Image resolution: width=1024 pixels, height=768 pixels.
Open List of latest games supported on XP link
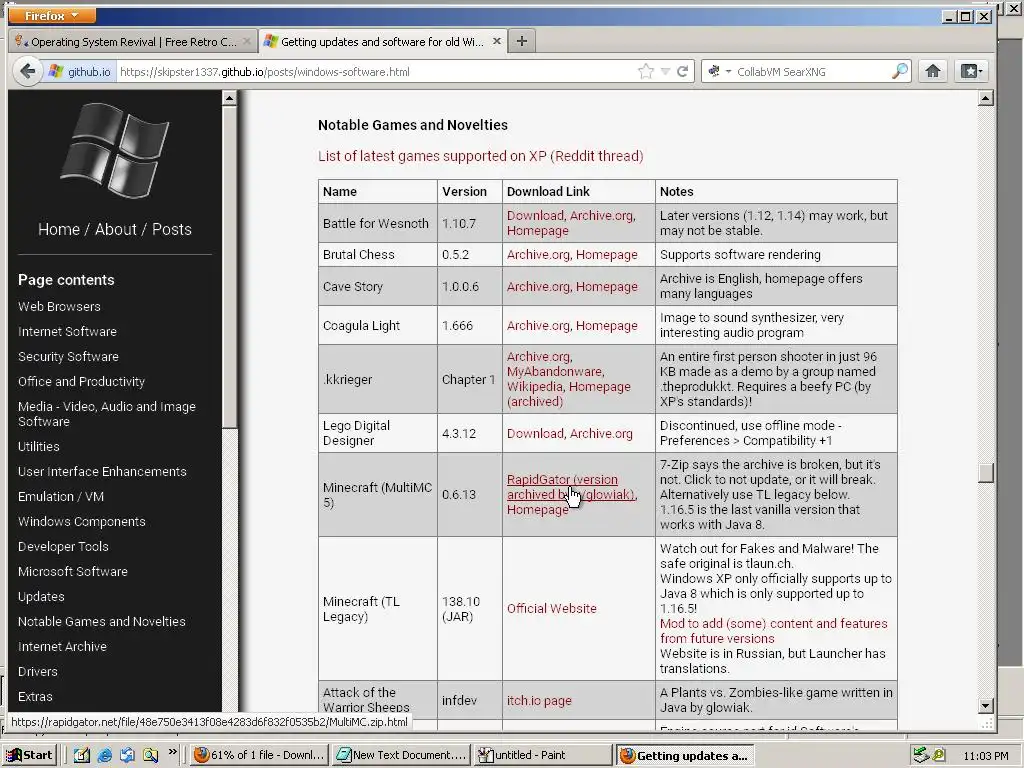[x=481, y=156]
